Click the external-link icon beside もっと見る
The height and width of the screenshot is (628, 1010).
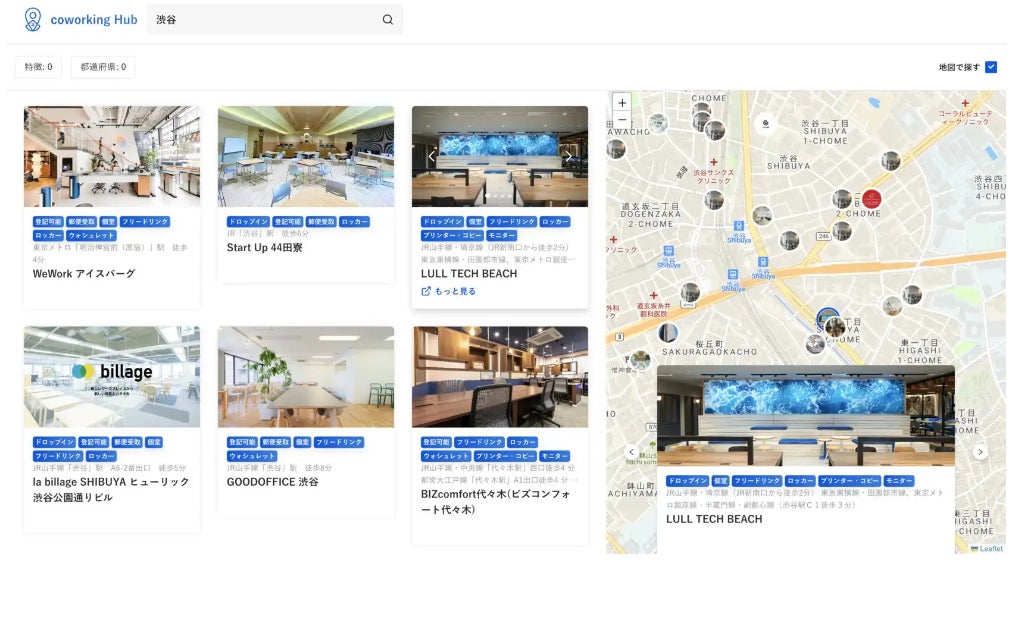pos(426,291)
